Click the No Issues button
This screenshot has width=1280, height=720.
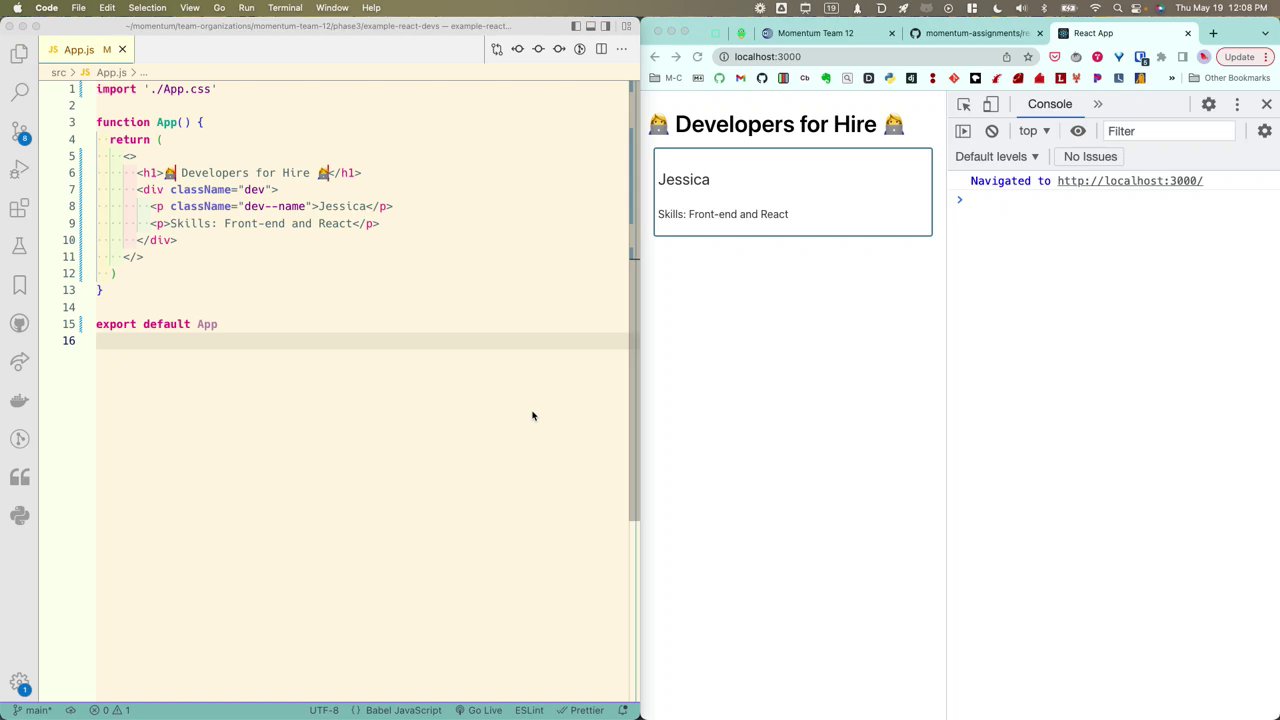(1090, 157)
